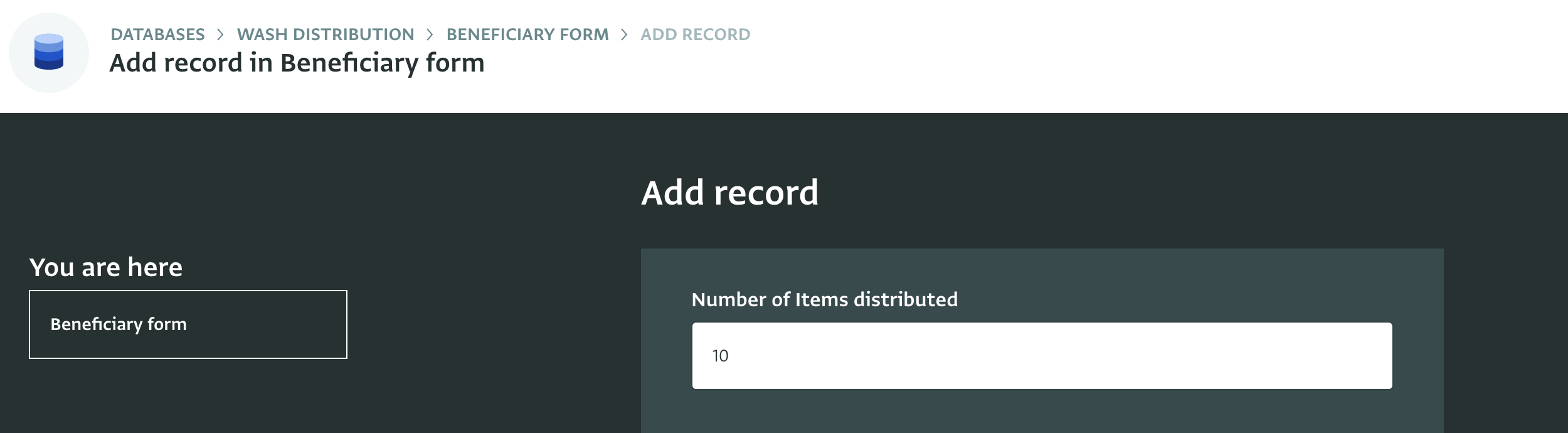This screenshot has height=433, width=1568.
Task: Click the chevron after WASH DISTRIBUTION breadcrumb
Action: pos(430,35)
